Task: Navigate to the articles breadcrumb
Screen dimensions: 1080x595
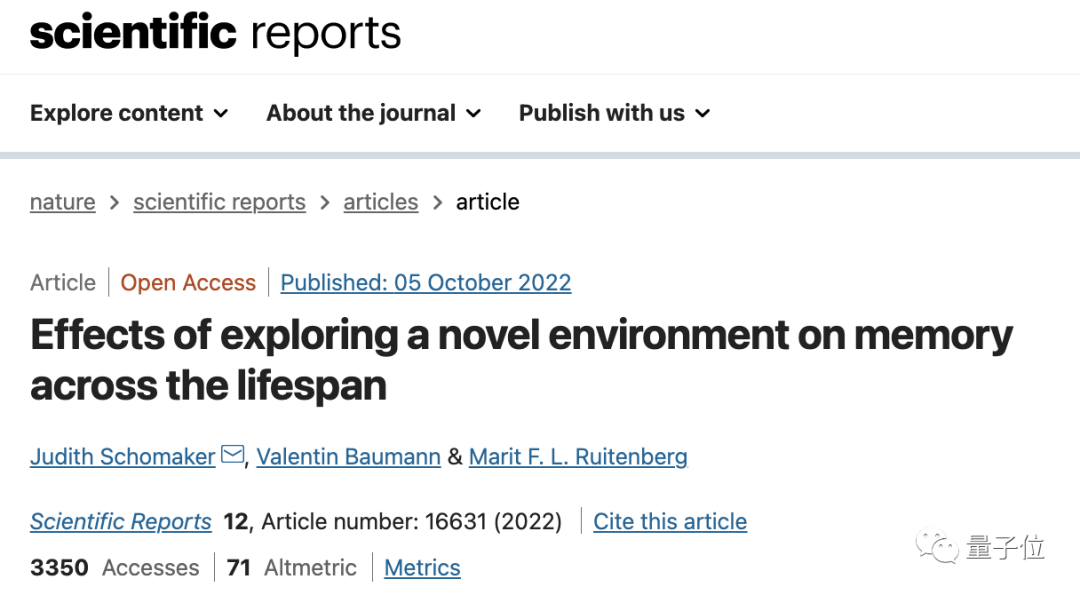Action: click(381, 202)
